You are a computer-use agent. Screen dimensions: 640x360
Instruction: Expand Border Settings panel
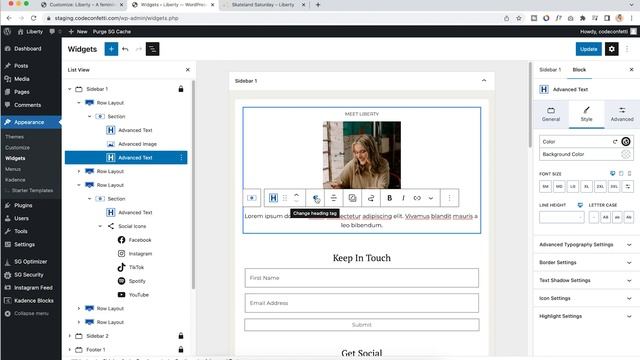coord(586,262)
